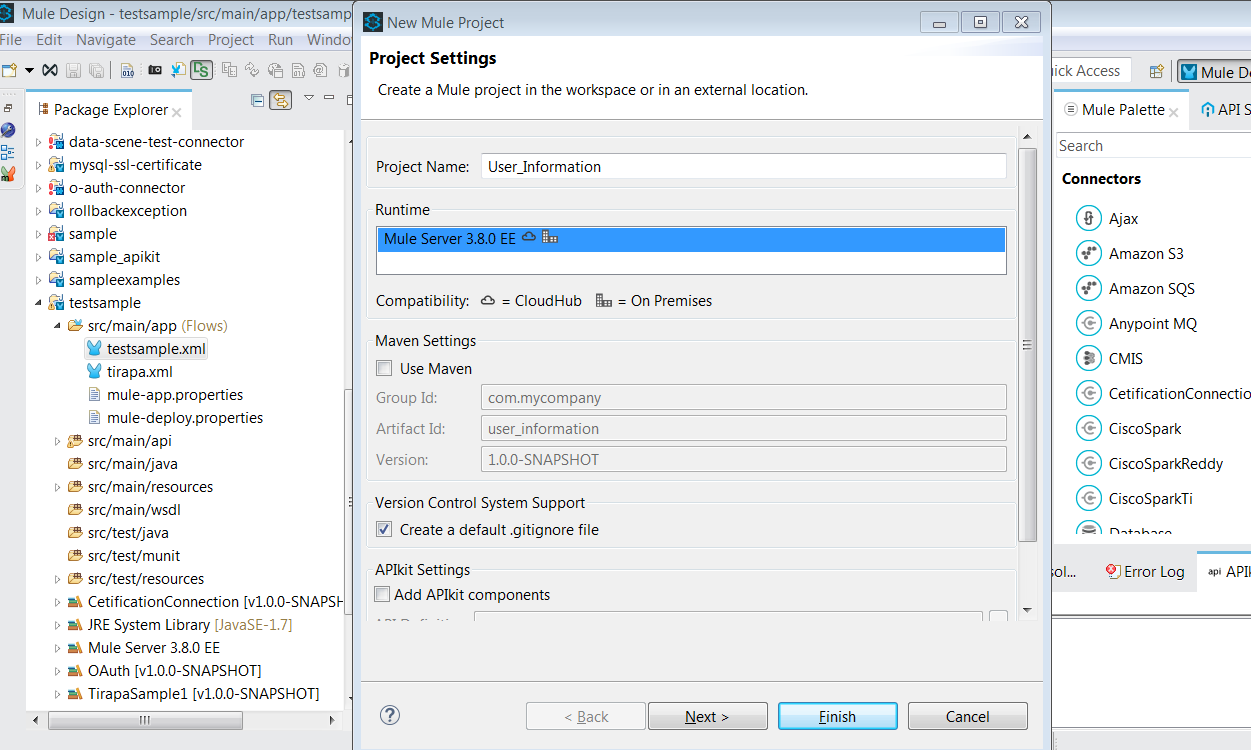
Task: Close the Package Explorer tab
Action: (177, 112)
